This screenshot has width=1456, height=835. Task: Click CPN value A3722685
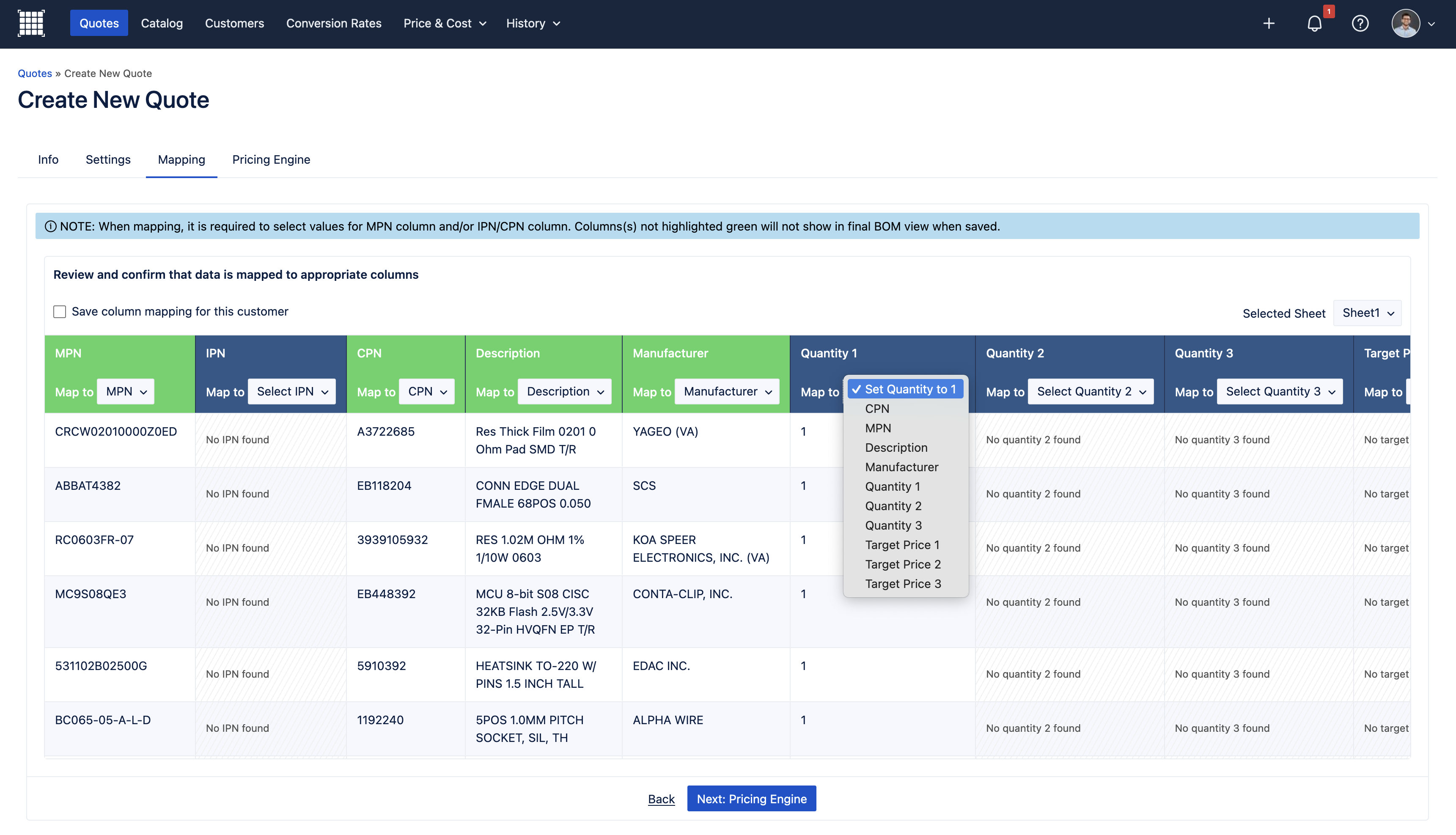(385, 432)
